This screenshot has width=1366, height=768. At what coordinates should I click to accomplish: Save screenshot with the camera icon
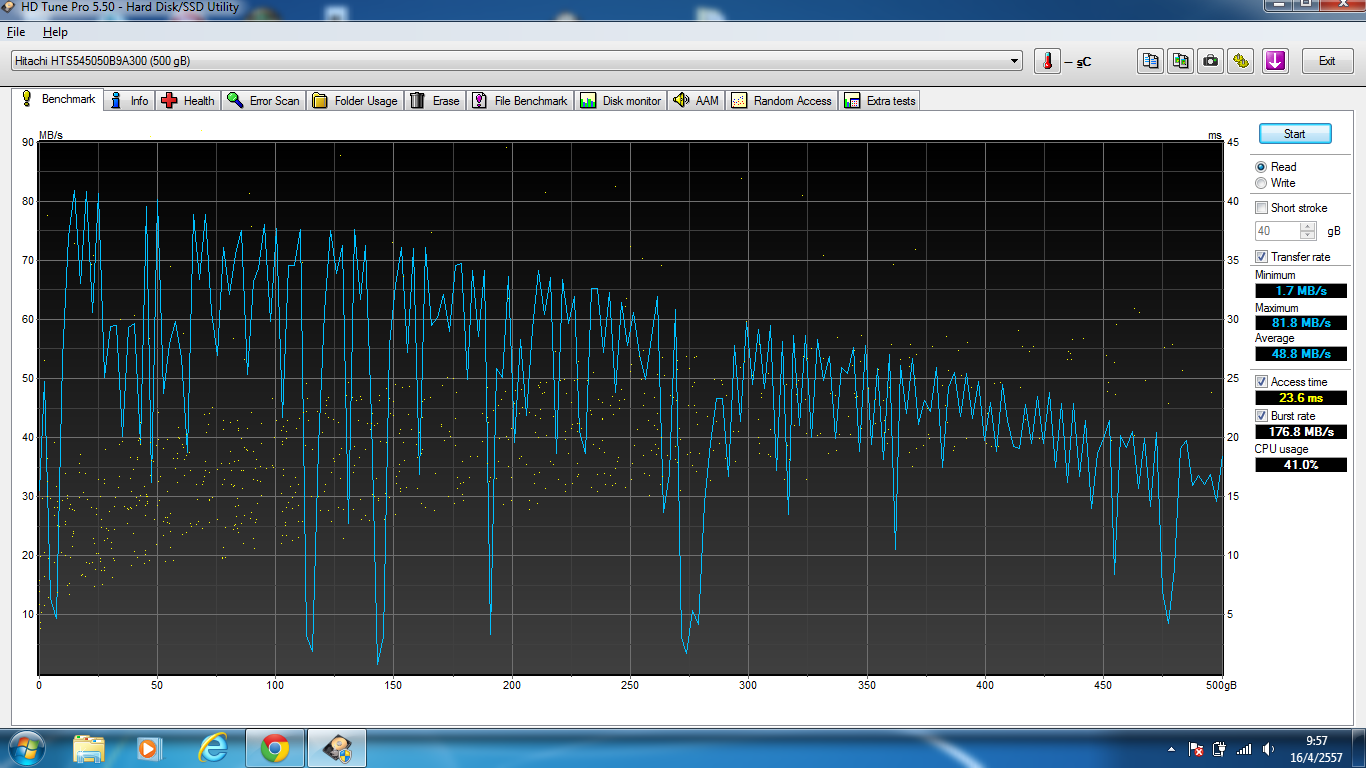(1211, 61)
